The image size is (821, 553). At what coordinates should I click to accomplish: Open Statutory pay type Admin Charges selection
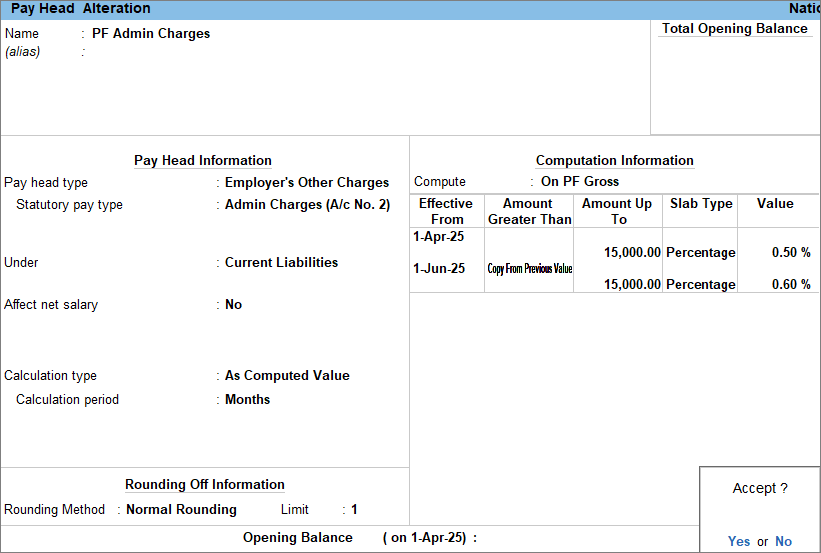[x=307, y=205]
